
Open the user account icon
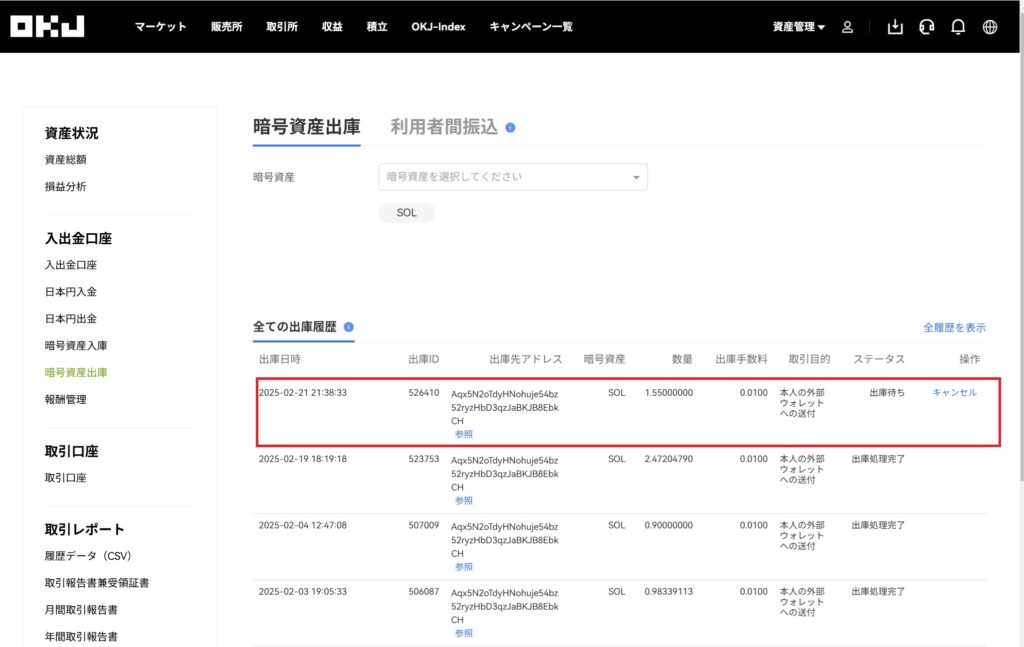(x=847, y=27)
